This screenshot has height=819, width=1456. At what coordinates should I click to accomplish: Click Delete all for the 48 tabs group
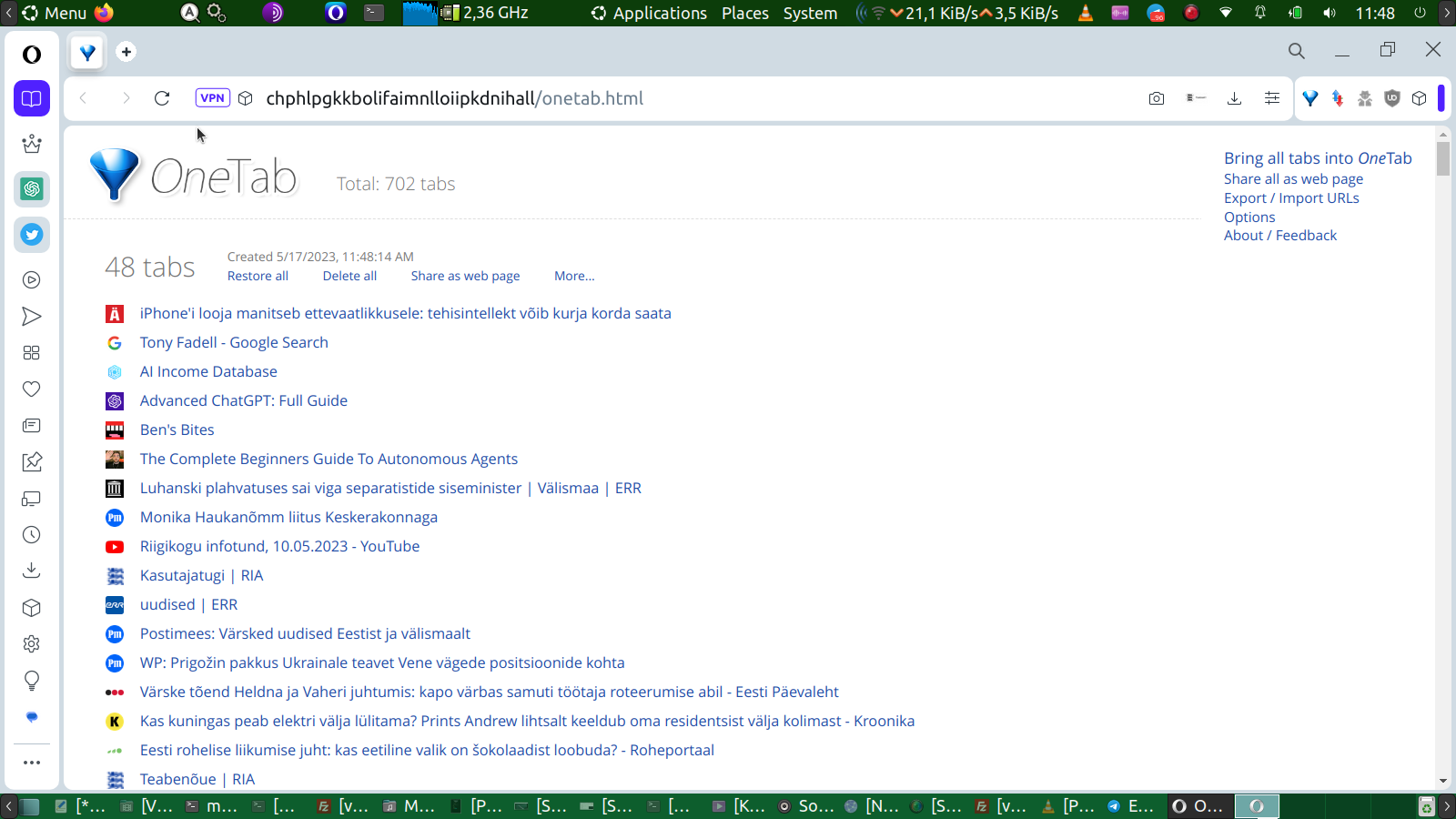click(x=349, y=276)
